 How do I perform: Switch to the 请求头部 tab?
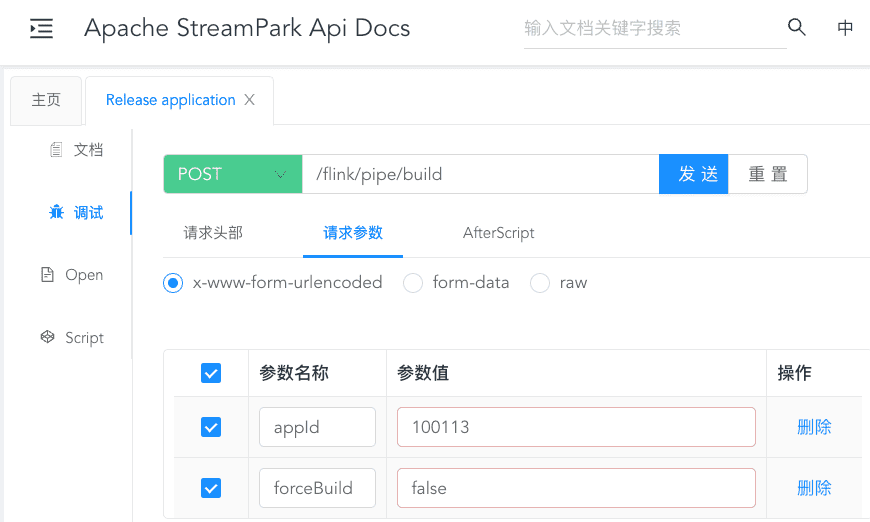point(213,233)
